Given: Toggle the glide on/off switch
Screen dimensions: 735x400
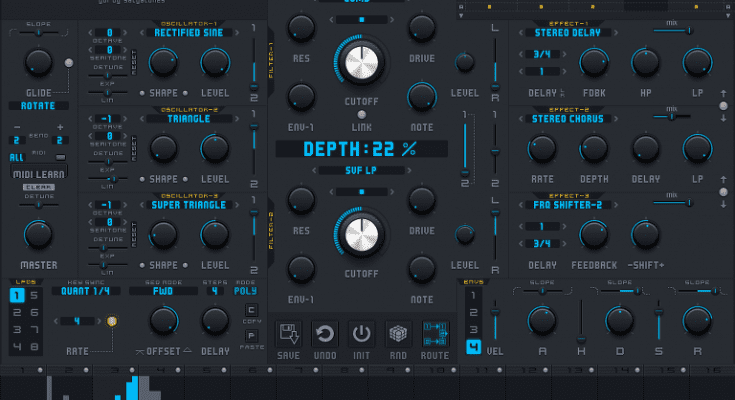Looking at the screenshot, I should click(x=68, y=63).
